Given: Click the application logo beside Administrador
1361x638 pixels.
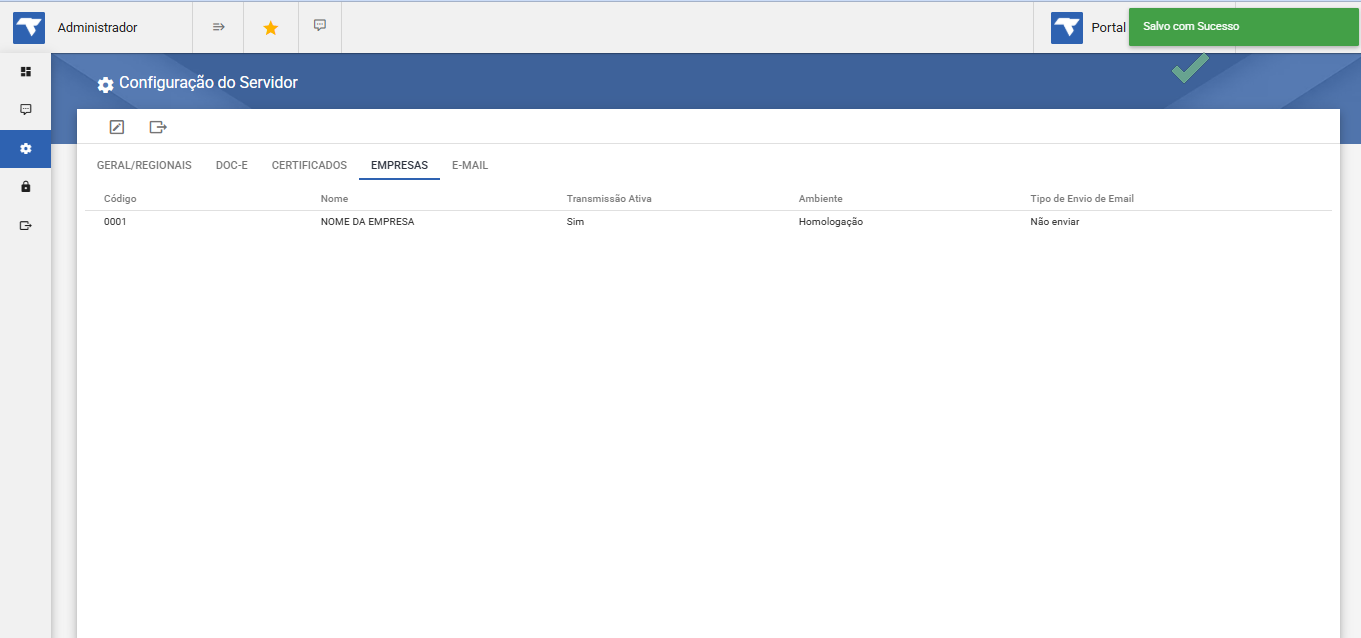Looking at the screenshot, I should (x=29, y=28).
